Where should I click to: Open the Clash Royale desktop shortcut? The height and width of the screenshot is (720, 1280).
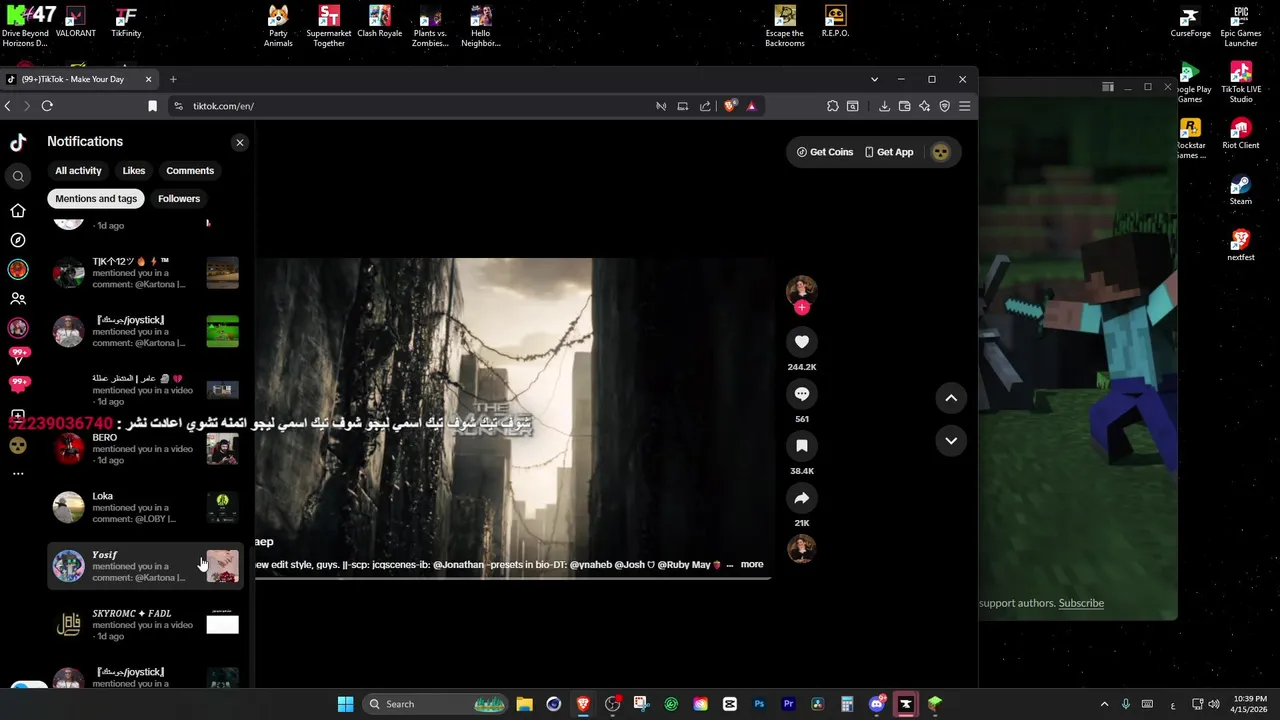pos(379,22)
